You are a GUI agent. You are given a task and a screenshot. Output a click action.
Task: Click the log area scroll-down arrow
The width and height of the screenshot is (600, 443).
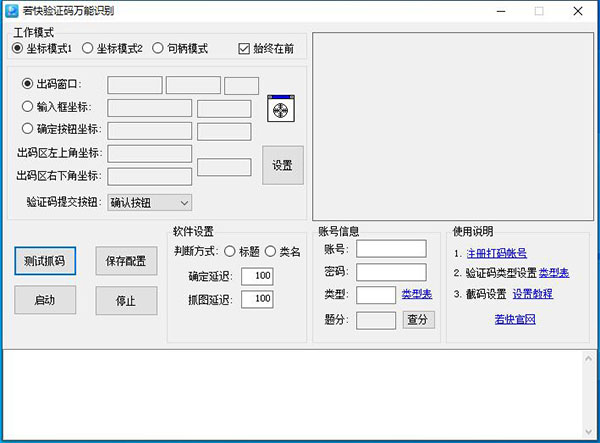pos(588,432)
